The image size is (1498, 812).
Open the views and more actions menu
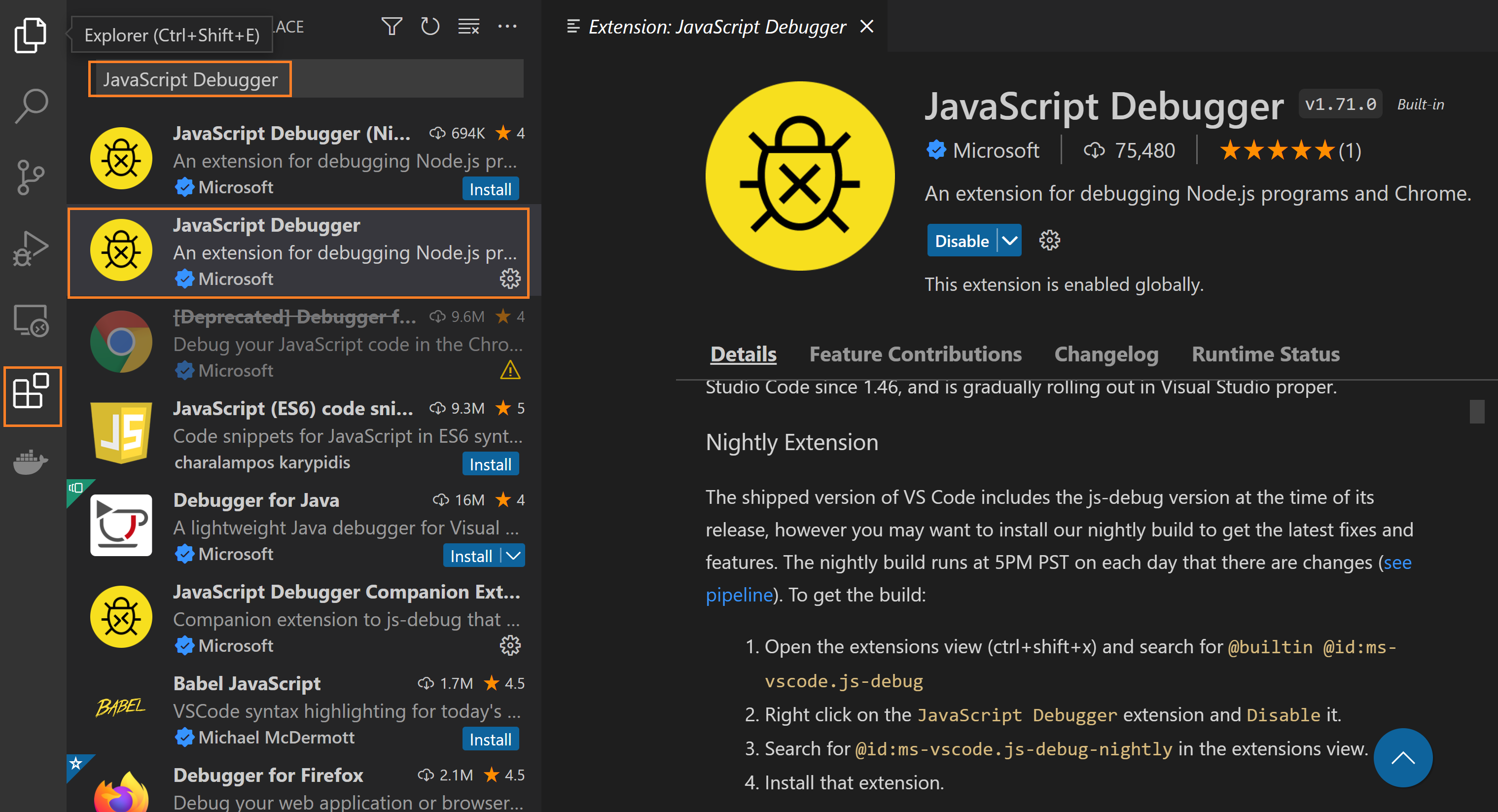coord(507,27)
